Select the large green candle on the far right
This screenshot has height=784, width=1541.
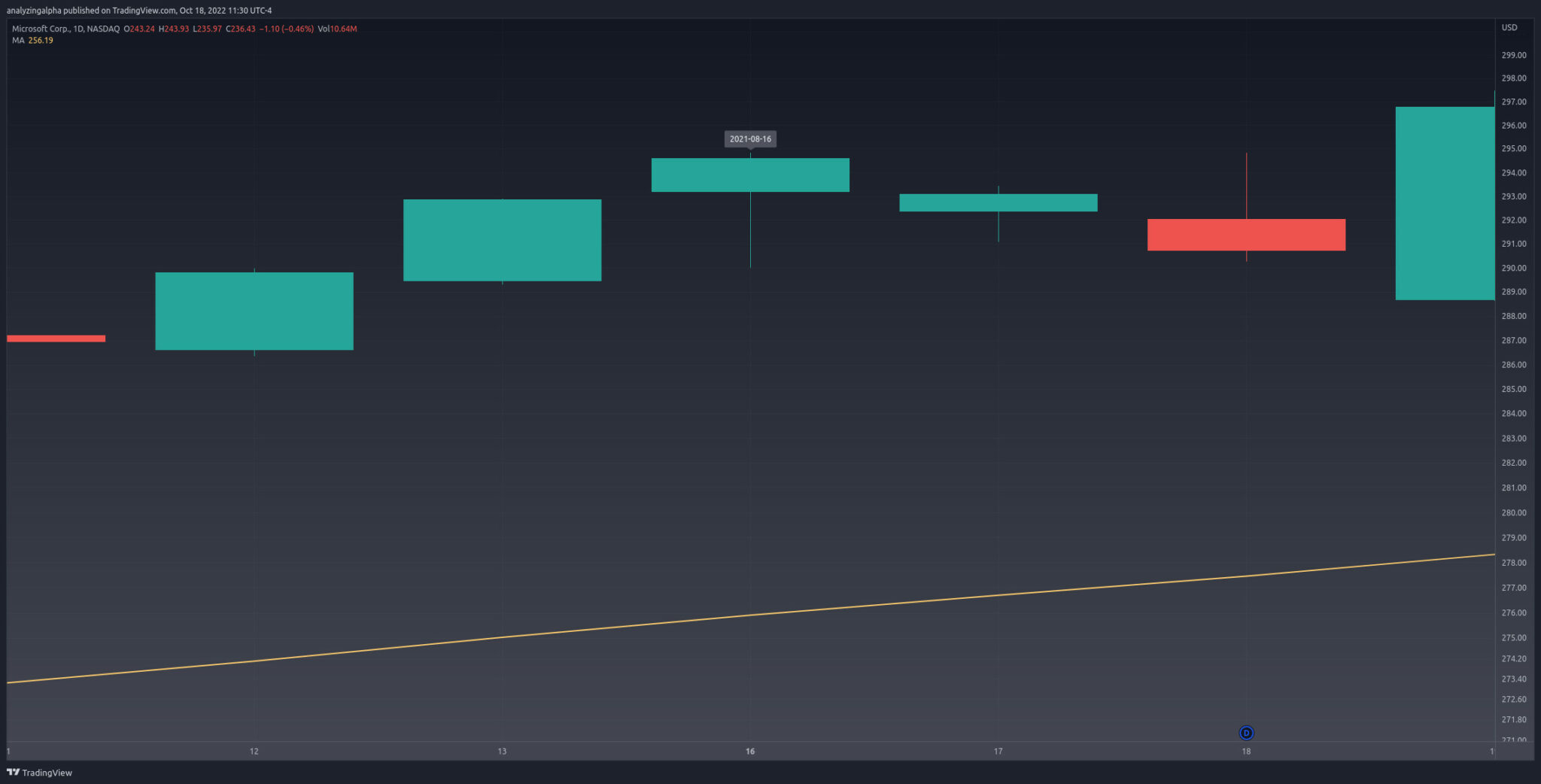[x=1444, y=205]
